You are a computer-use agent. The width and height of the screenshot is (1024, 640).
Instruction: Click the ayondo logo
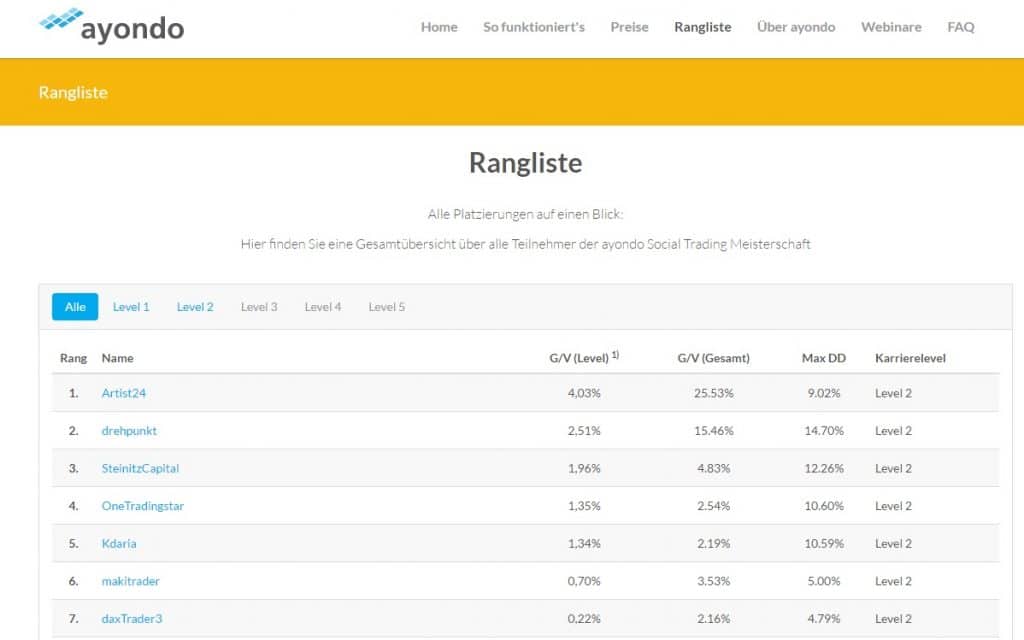111,26
